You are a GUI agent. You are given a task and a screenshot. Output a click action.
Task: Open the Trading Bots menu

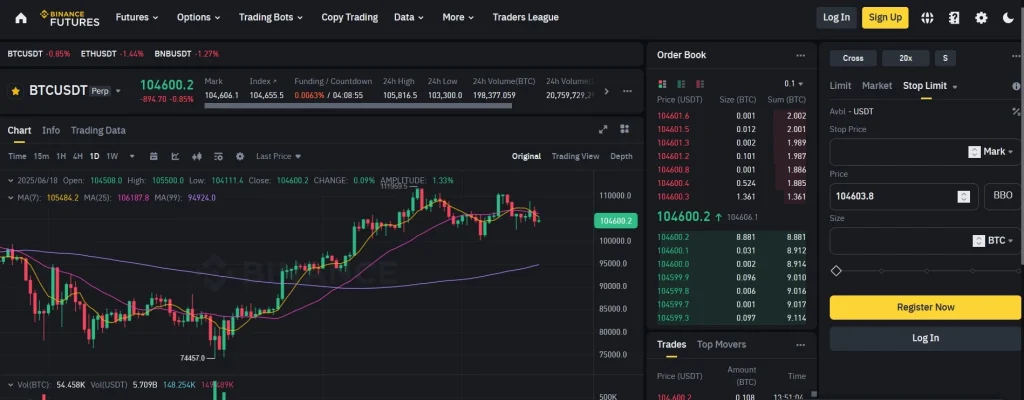pyautogui.click(x=273, y=17)
